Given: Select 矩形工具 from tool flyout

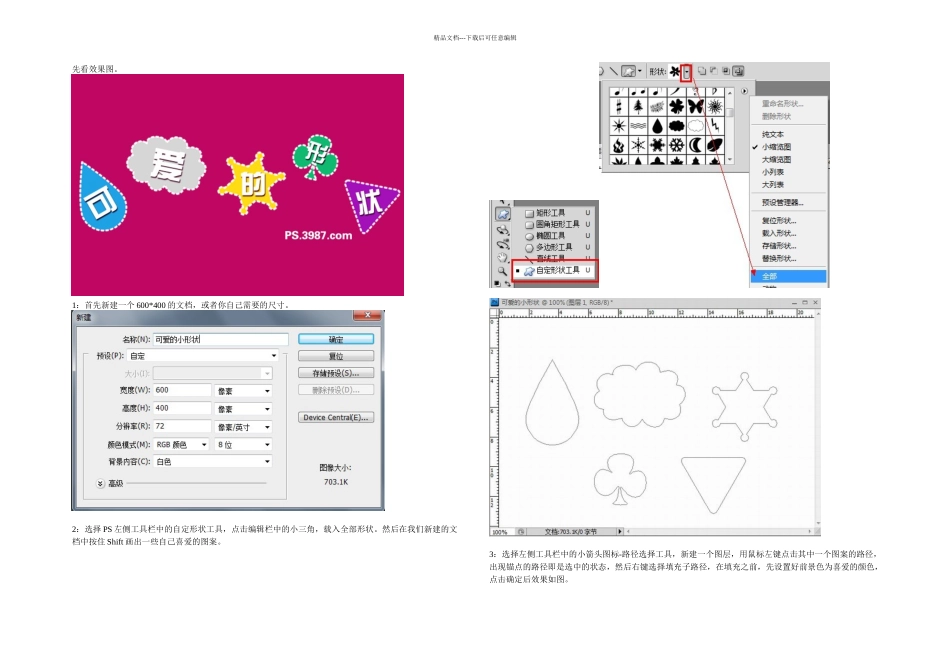Looking at the screenshot, I should pos(558,213).
